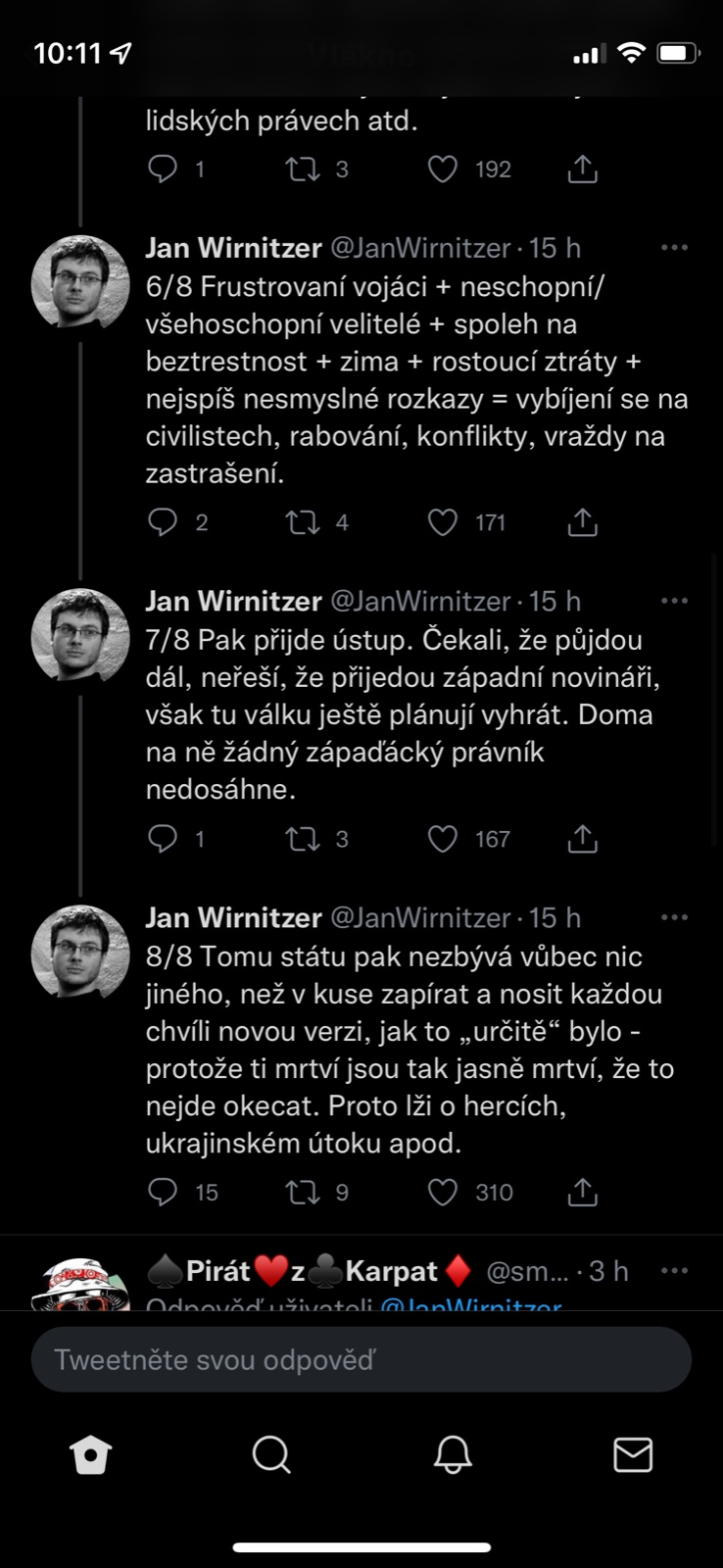The width and height of the screenshot is (723, 1568).
Task: Open the Search tab
Action: tap(271, 1455)
